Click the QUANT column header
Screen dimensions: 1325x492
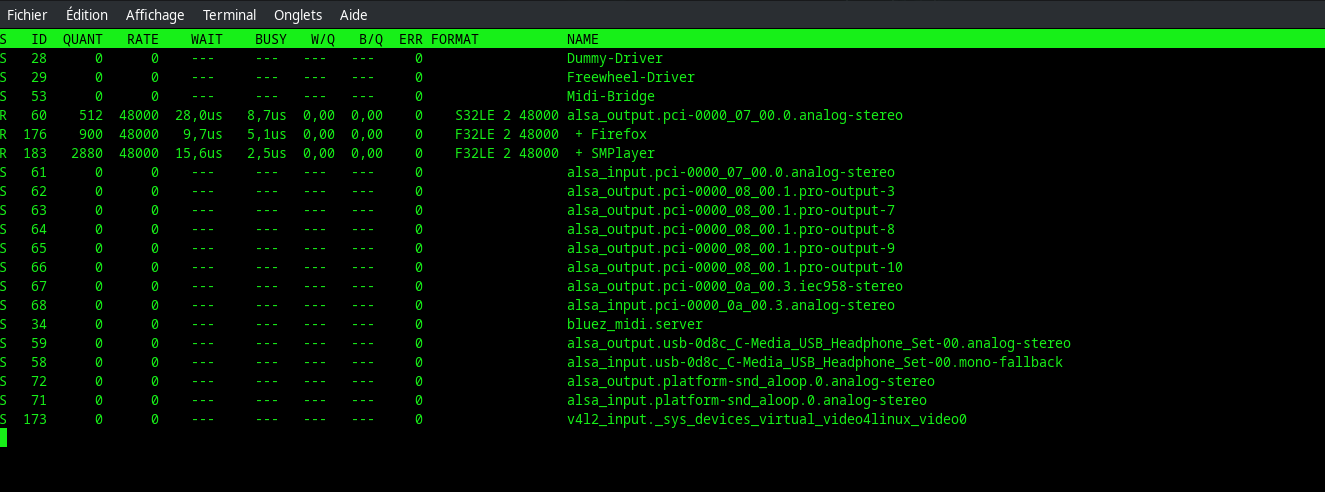click(83, 40)
